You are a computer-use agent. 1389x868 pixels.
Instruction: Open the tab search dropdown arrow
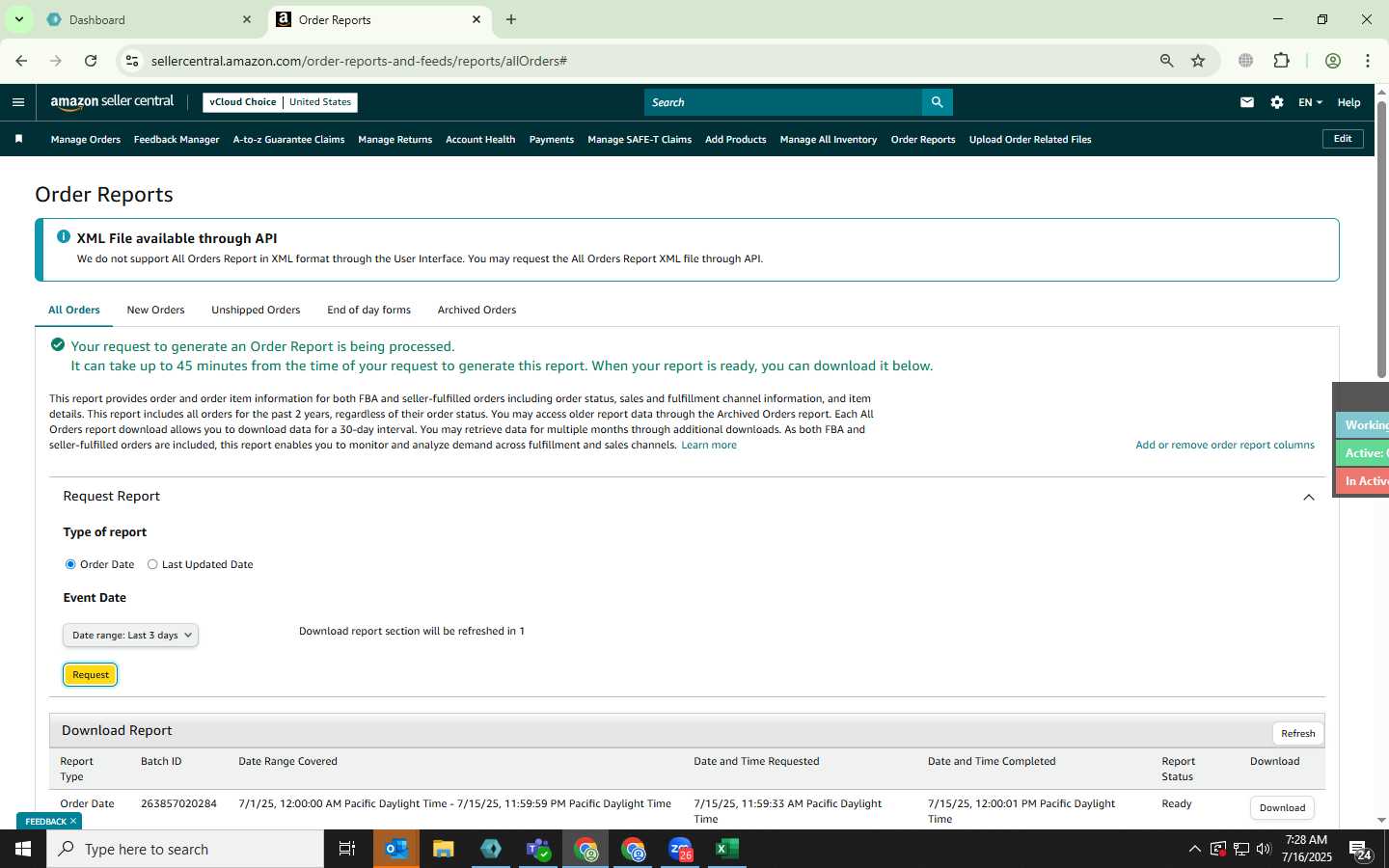coord(18,19)
